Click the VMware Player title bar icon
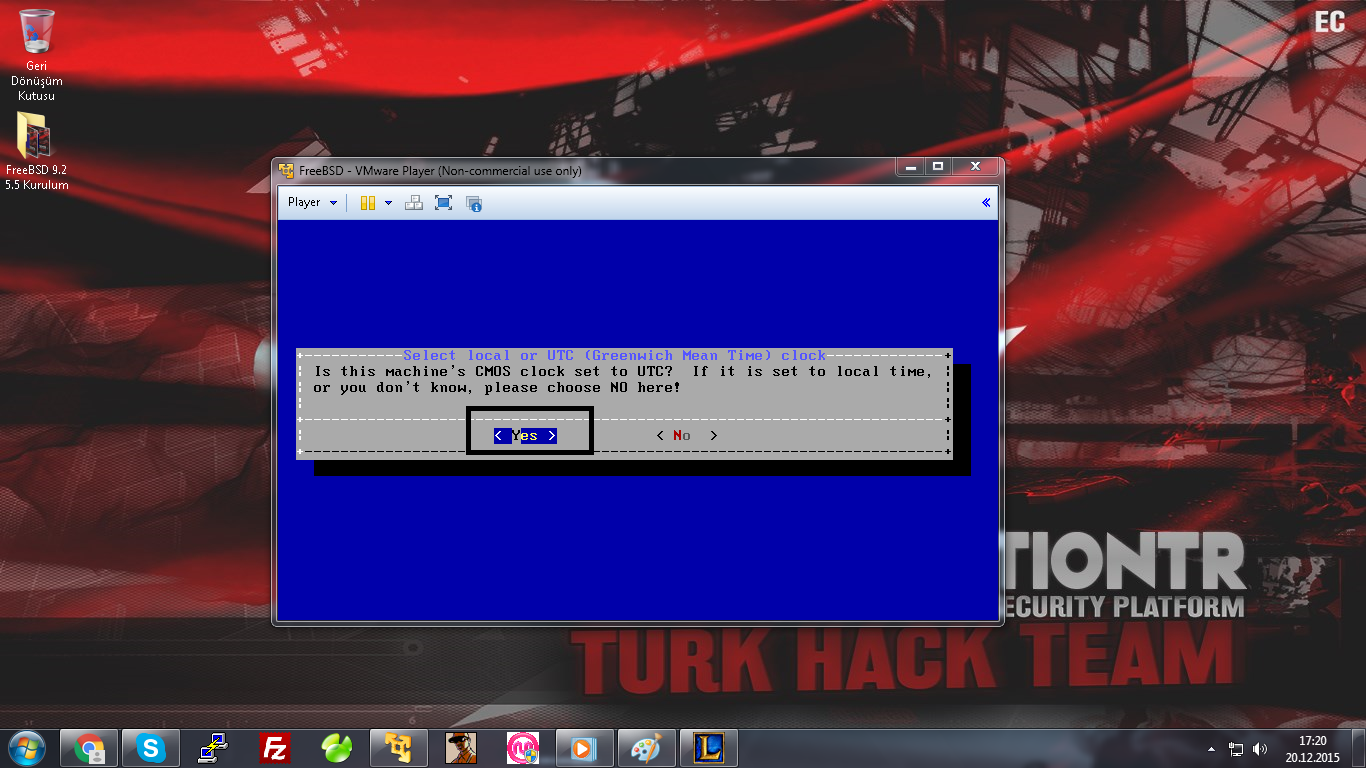 286,170
